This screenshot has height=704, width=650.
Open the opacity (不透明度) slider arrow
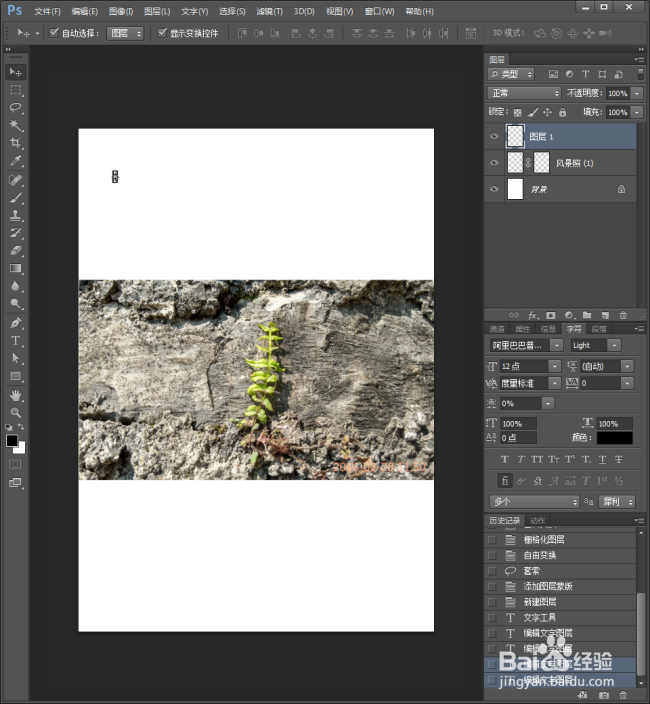[637, 93]
